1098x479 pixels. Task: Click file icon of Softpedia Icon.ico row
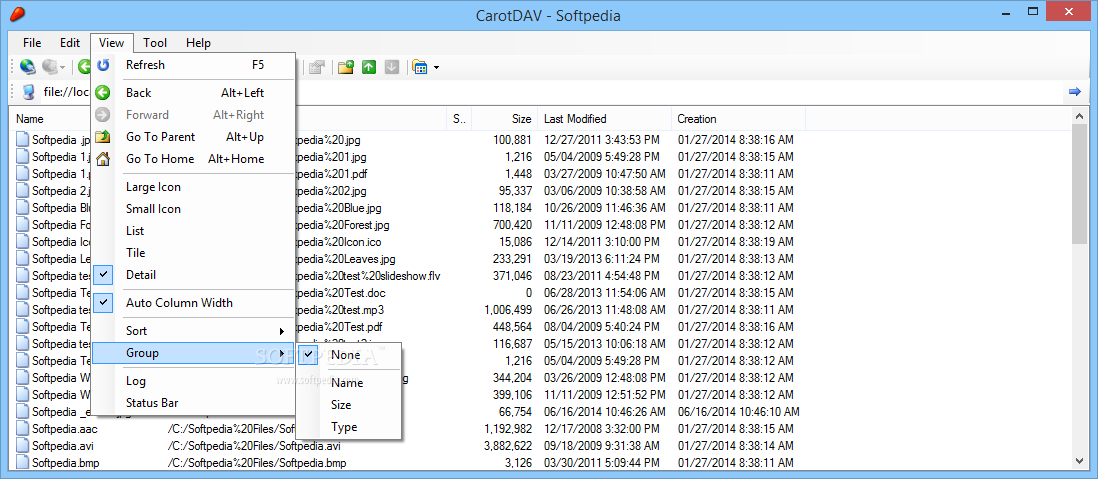[x=22, y=241]
